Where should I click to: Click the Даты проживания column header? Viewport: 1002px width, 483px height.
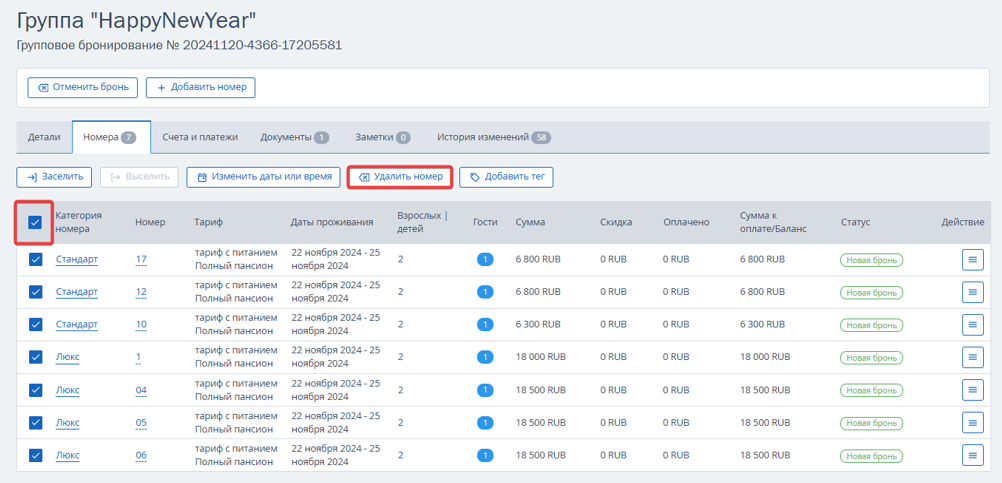click(332, 222)
